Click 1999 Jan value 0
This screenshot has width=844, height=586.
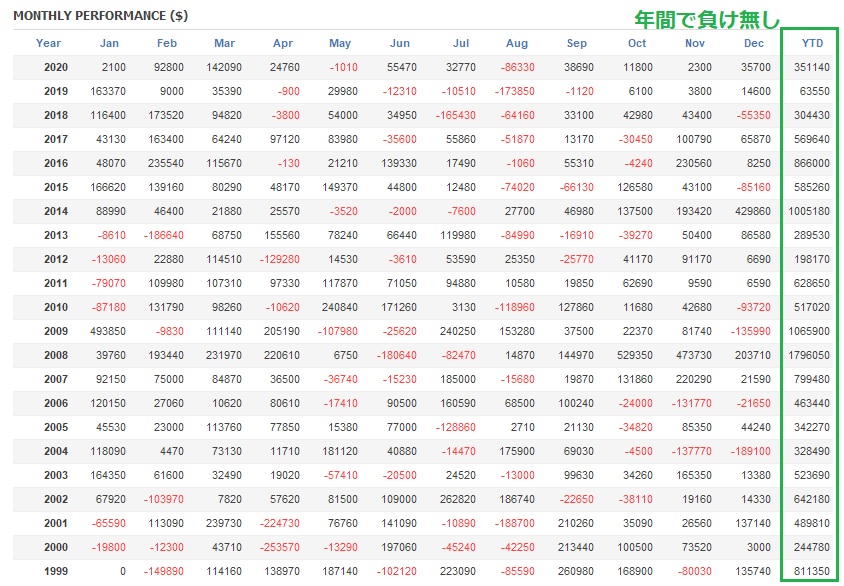(123, 571)
